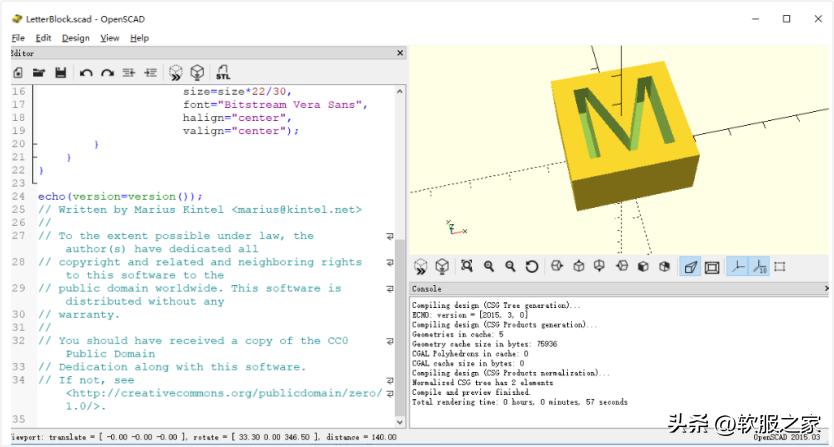Open a file using the folder icon
834x447 pixels.
[x=39, y=73]
